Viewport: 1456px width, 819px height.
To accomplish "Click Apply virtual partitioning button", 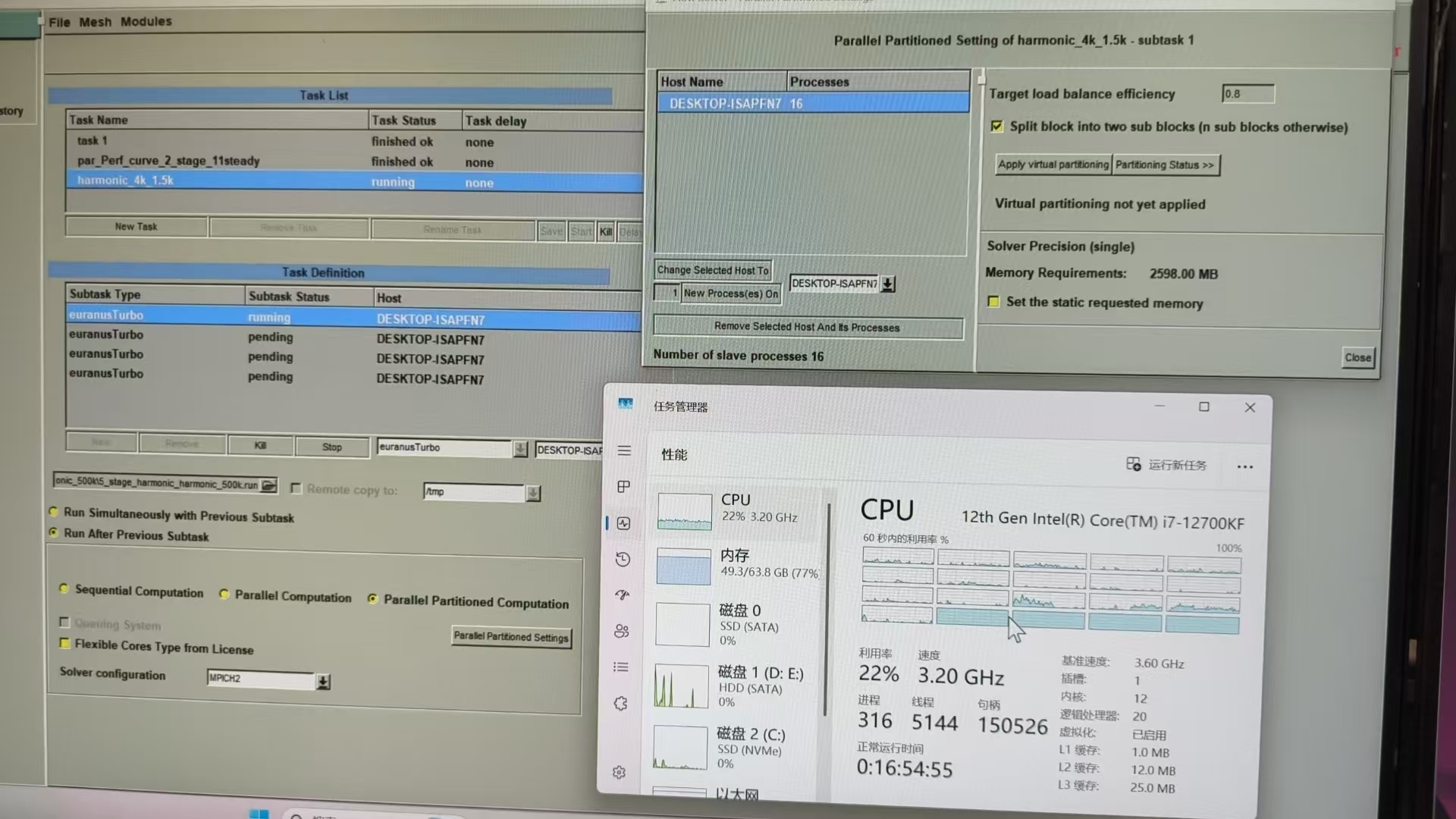I will tap(1053, 165).
